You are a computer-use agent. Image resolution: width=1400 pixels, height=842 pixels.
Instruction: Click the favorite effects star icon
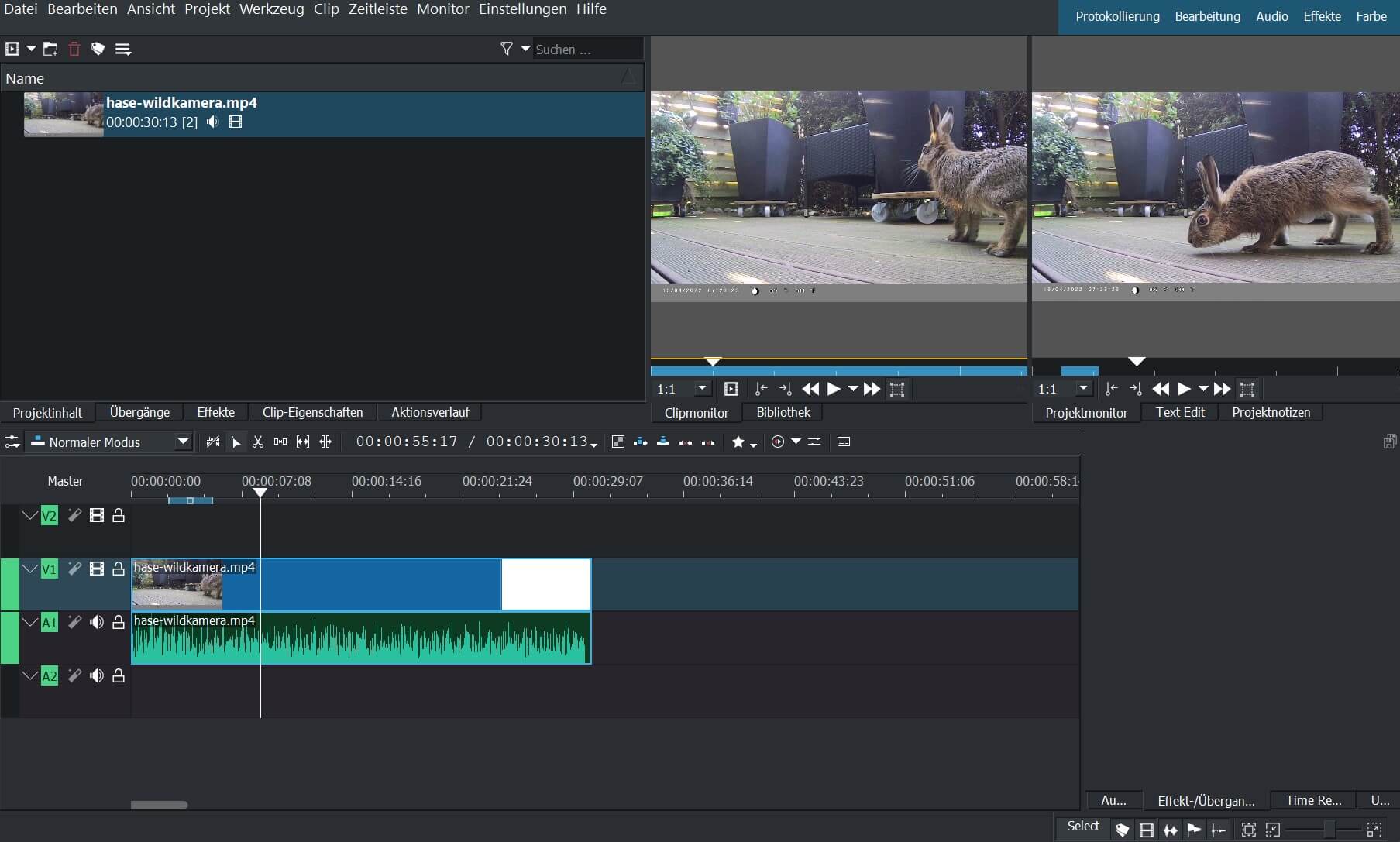(x=738, y=442)
